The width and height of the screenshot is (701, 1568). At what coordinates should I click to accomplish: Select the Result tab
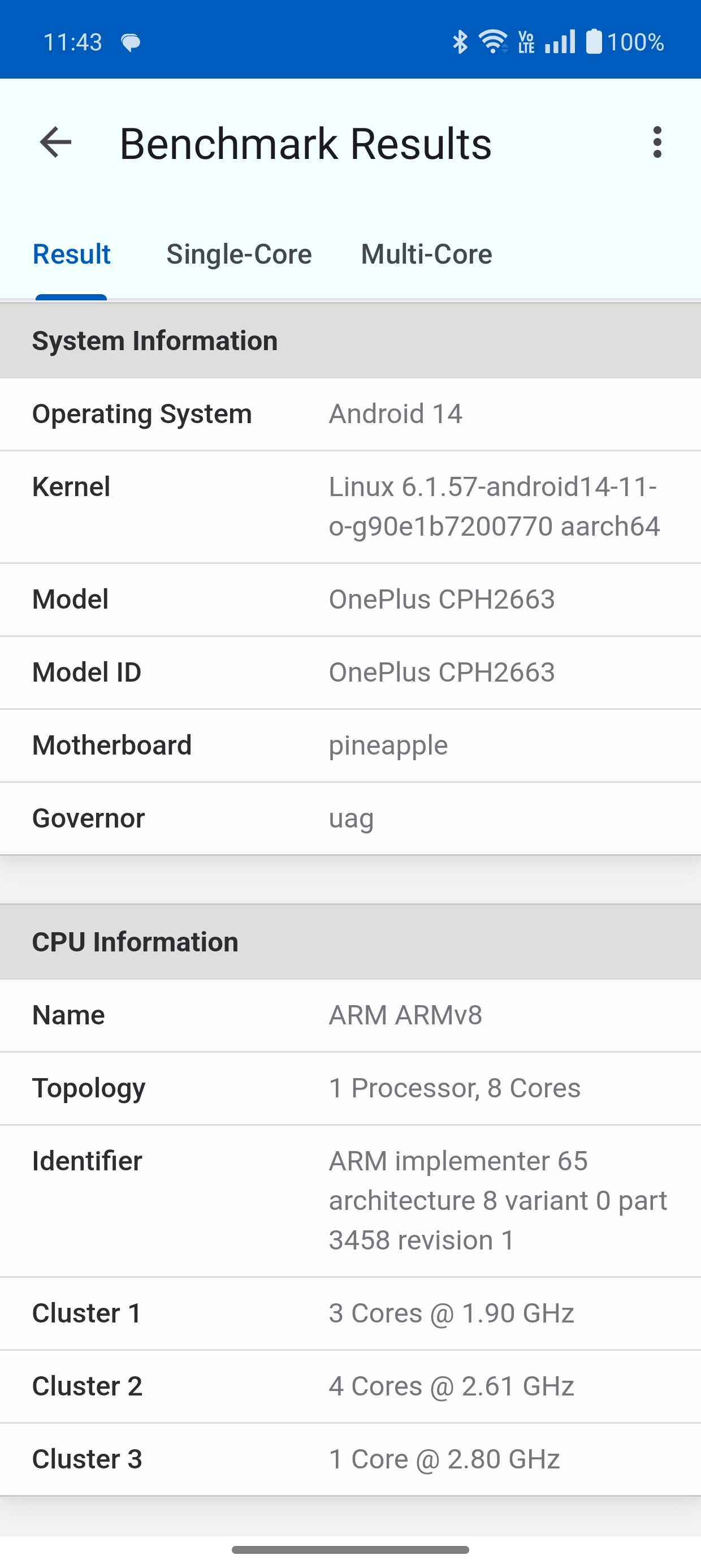tap(71, 254)
